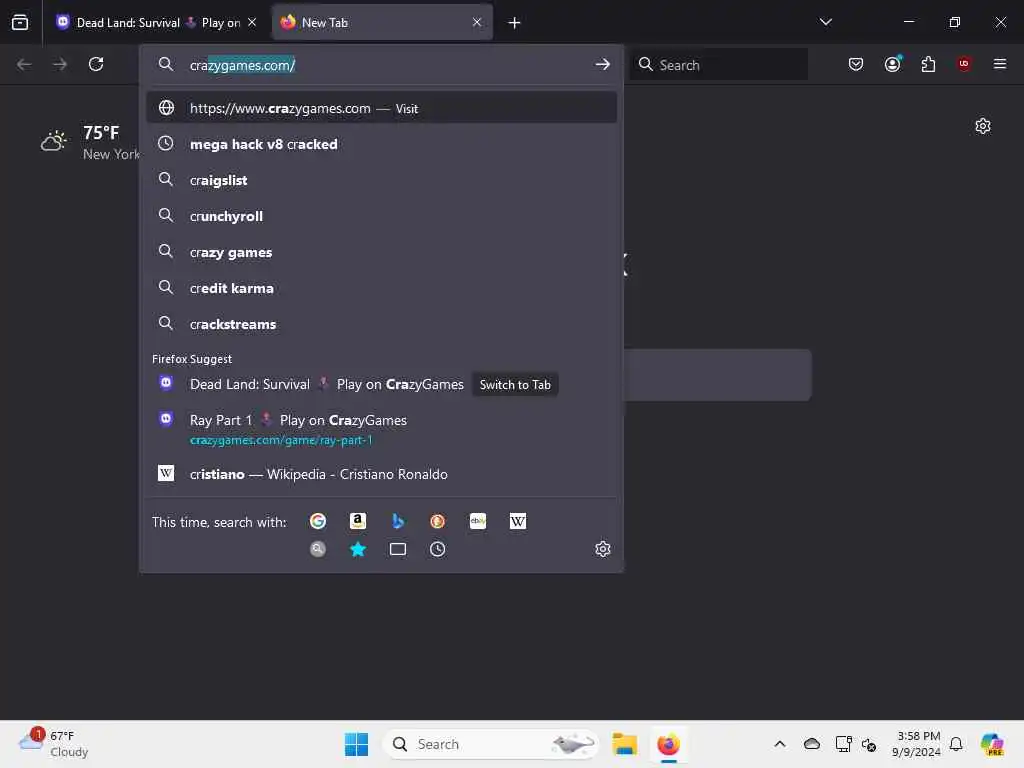Search this time with Amazon
The width and height of the screenshot is (1024, 768).
(x=358, y=521)
